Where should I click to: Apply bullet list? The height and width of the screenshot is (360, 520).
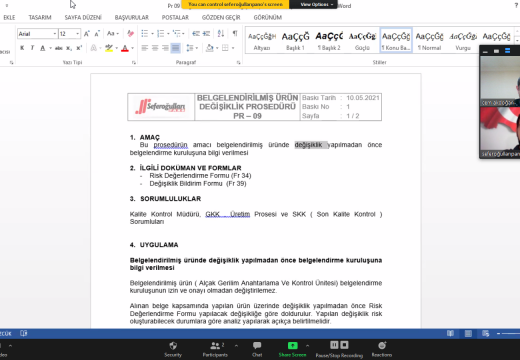pos(144,33)
